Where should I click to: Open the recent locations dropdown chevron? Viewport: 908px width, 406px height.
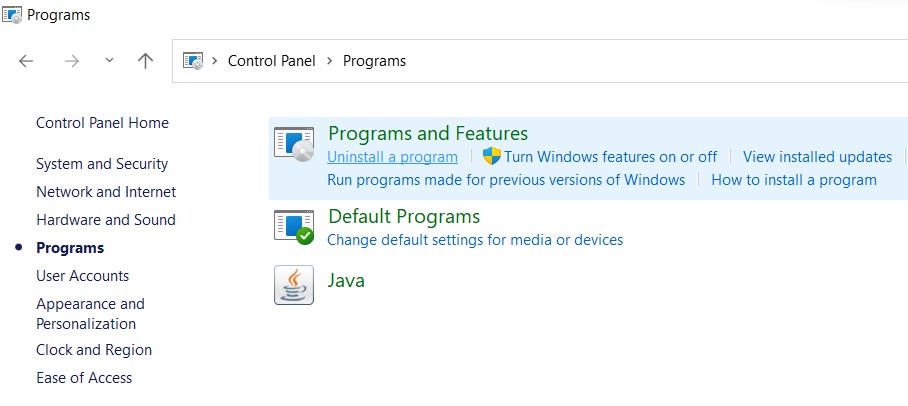109,61
